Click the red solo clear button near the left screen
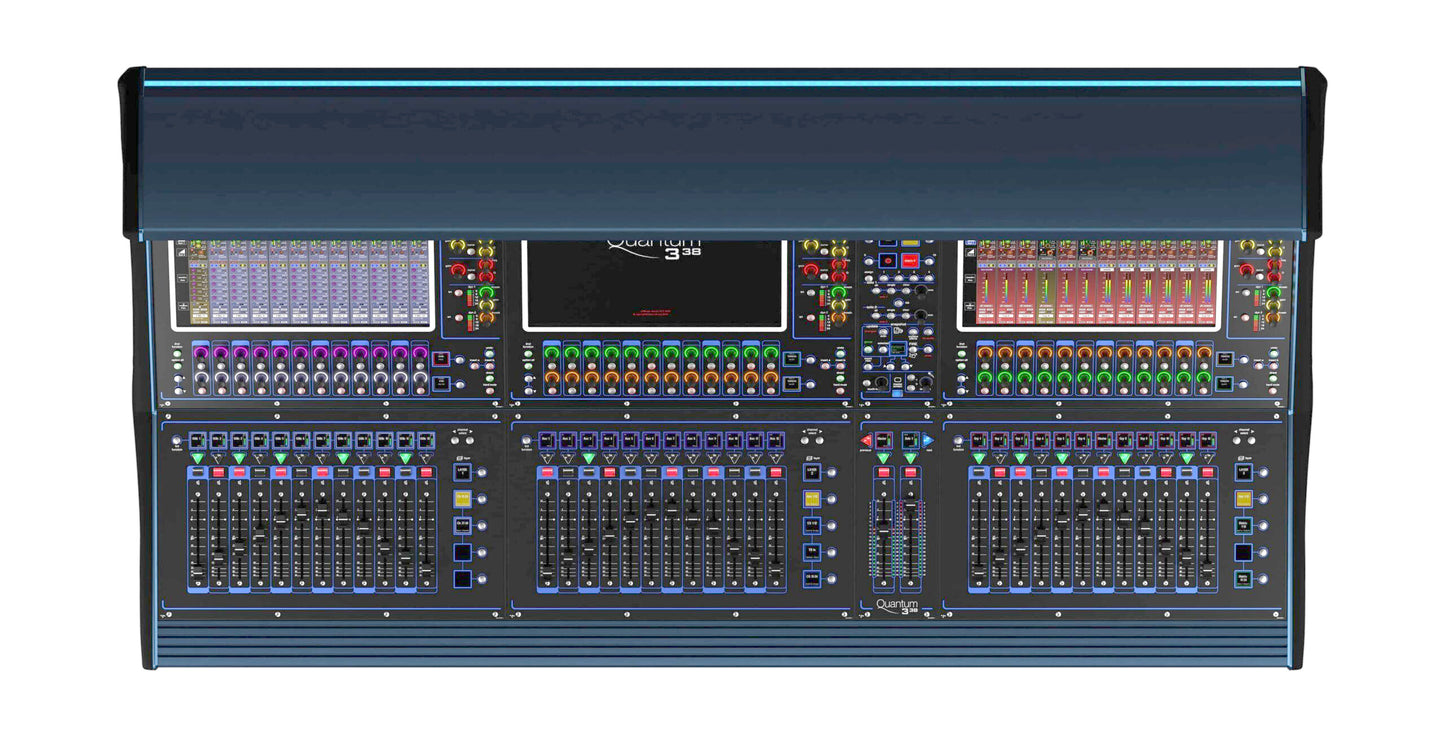 [440, 357]
